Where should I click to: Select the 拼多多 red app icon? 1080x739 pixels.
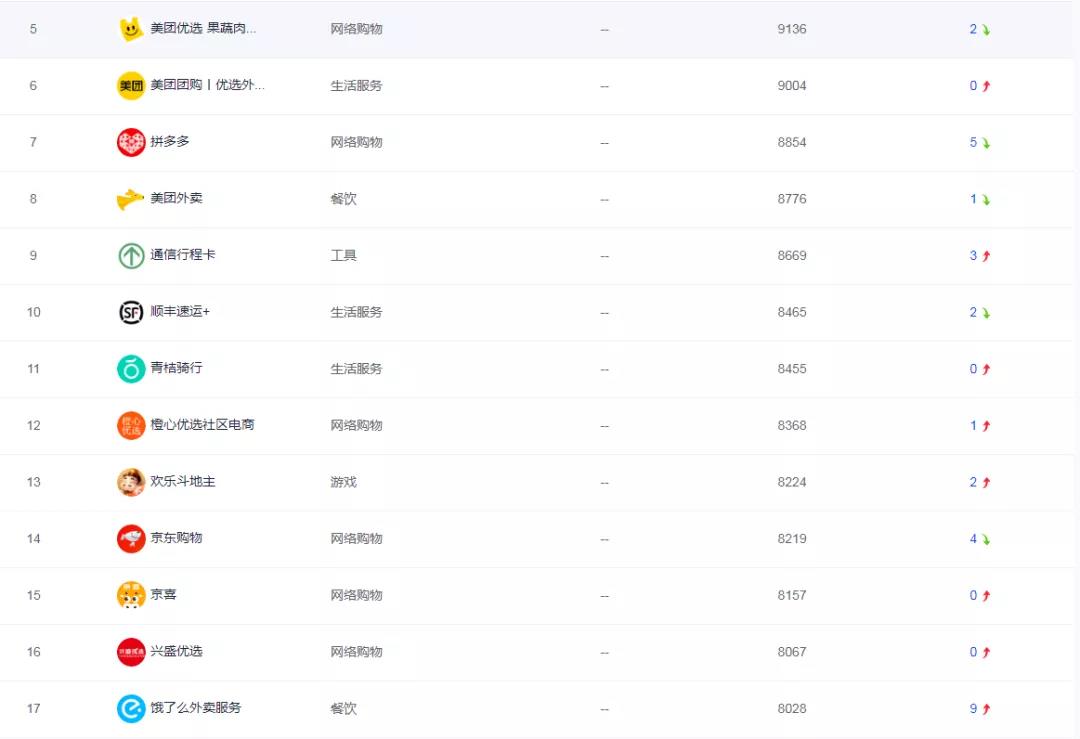point(131,142)
